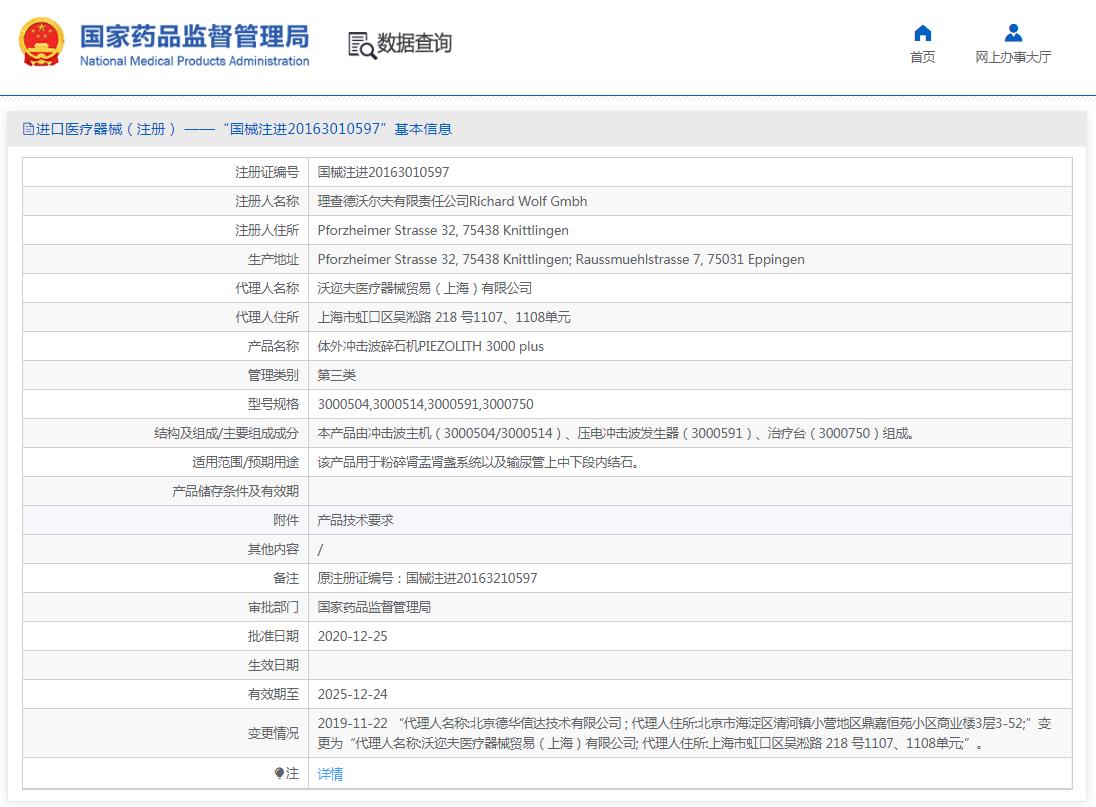Open the 详情 link

[x=330, y=773]
